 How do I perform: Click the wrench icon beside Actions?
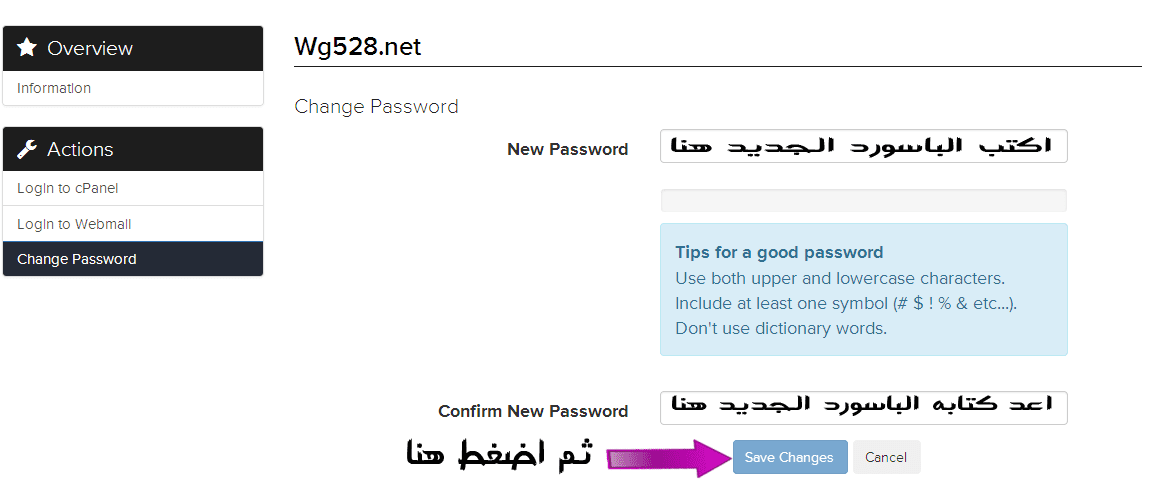[x=28, y=149]
